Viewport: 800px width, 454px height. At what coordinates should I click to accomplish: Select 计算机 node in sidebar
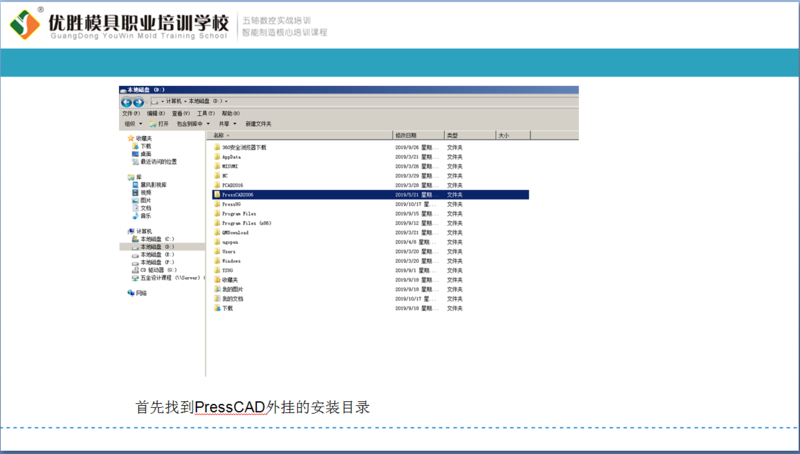[140, 231]
